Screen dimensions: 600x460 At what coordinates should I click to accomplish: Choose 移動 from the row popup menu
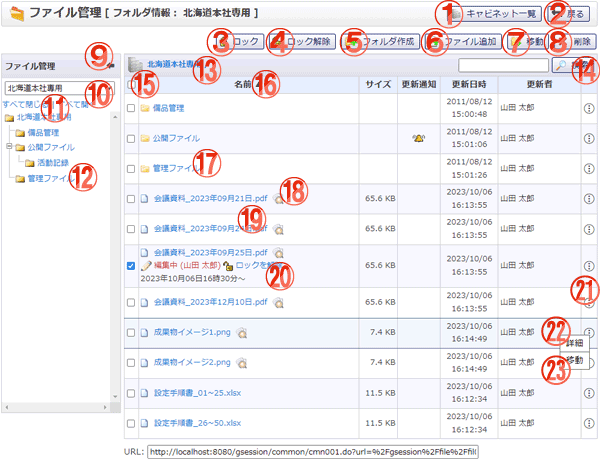coord(574,360)
